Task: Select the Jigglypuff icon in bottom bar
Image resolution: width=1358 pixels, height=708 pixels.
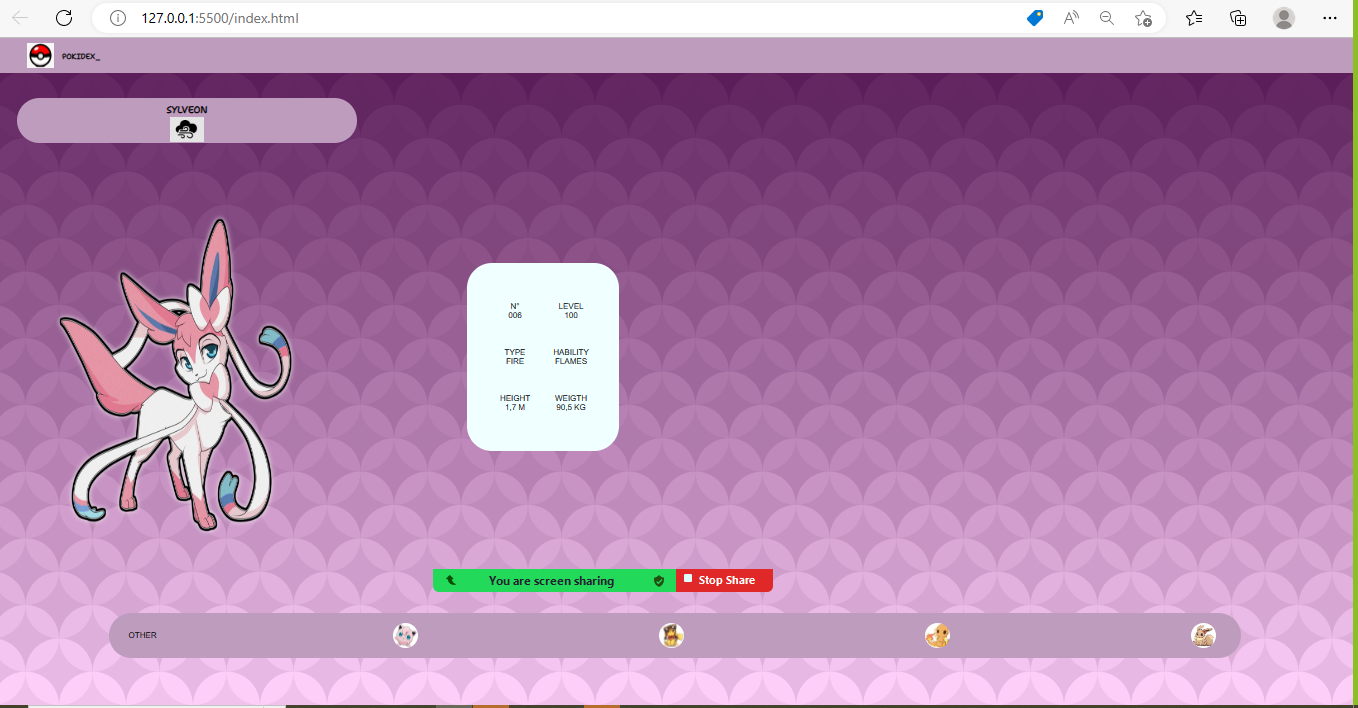Action: pyautogui.click(x=405, y=635)
